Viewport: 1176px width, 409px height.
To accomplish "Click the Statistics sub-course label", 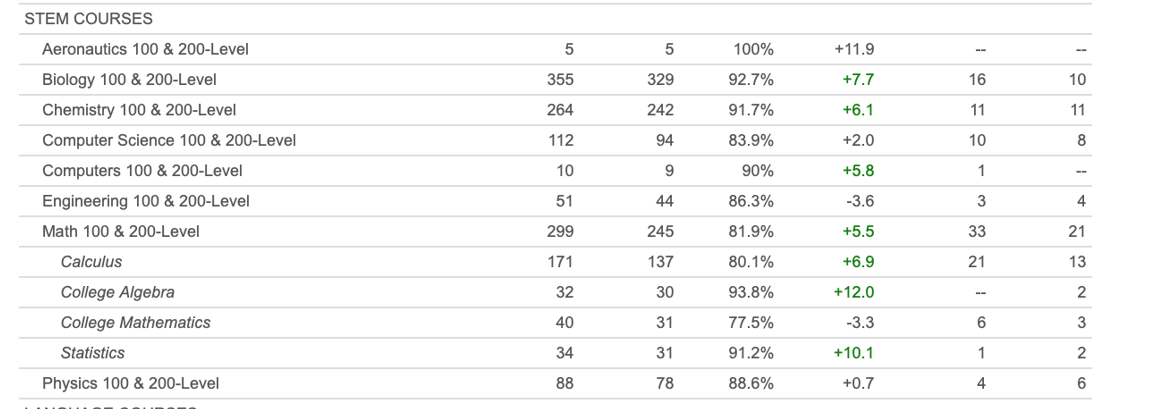I will pos(92,353).
